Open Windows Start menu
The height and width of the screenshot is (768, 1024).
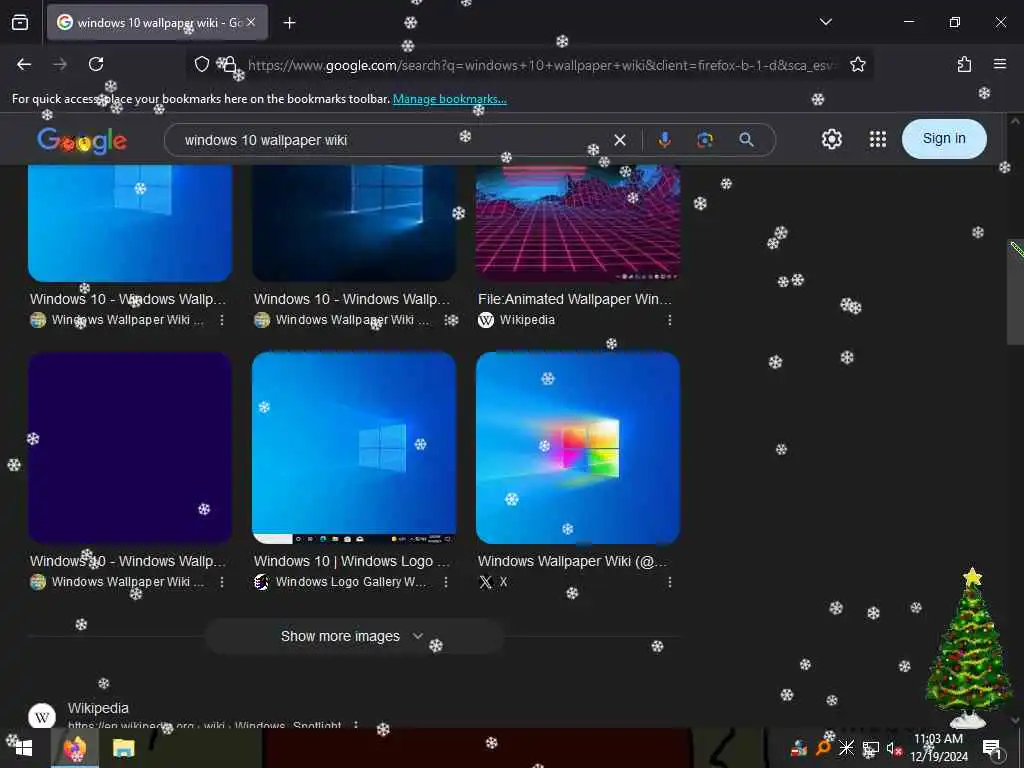coord(24,748)
